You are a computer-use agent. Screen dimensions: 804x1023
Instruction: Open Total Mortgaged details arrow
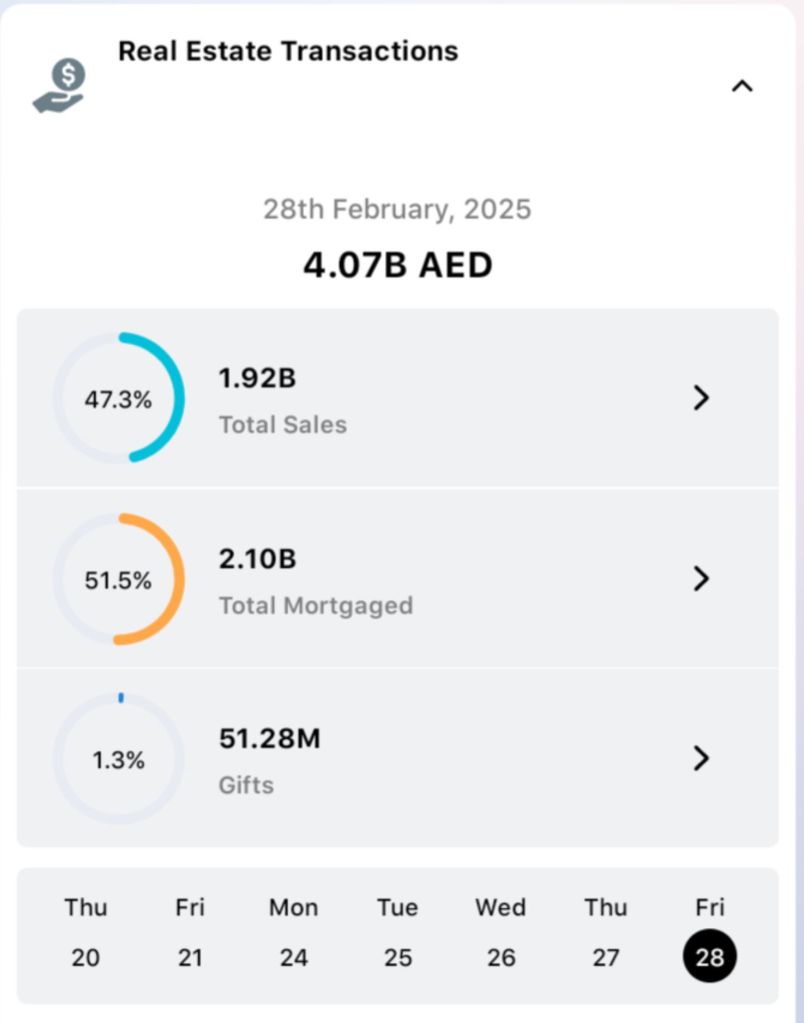click(x=701, y=578)
